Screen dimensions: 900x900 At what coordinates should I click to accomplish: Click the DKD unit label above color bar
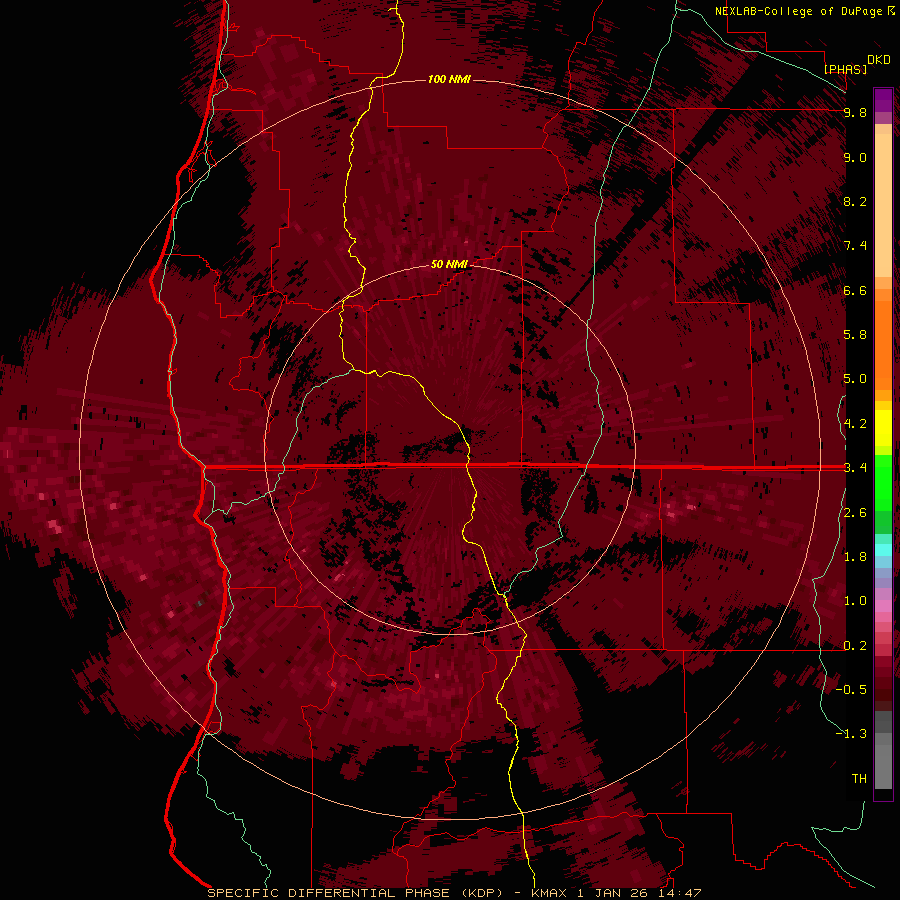(878, 60)
